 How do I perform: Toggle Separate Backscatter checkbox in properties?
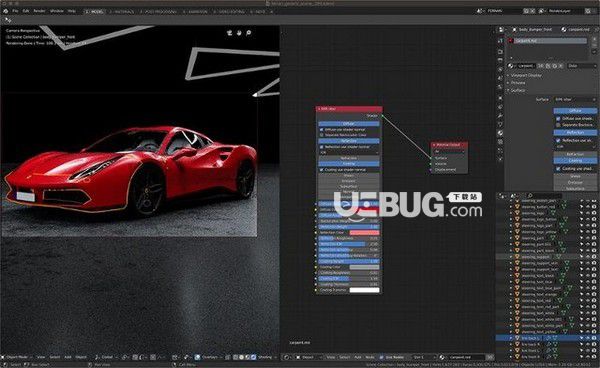(558, 125)
